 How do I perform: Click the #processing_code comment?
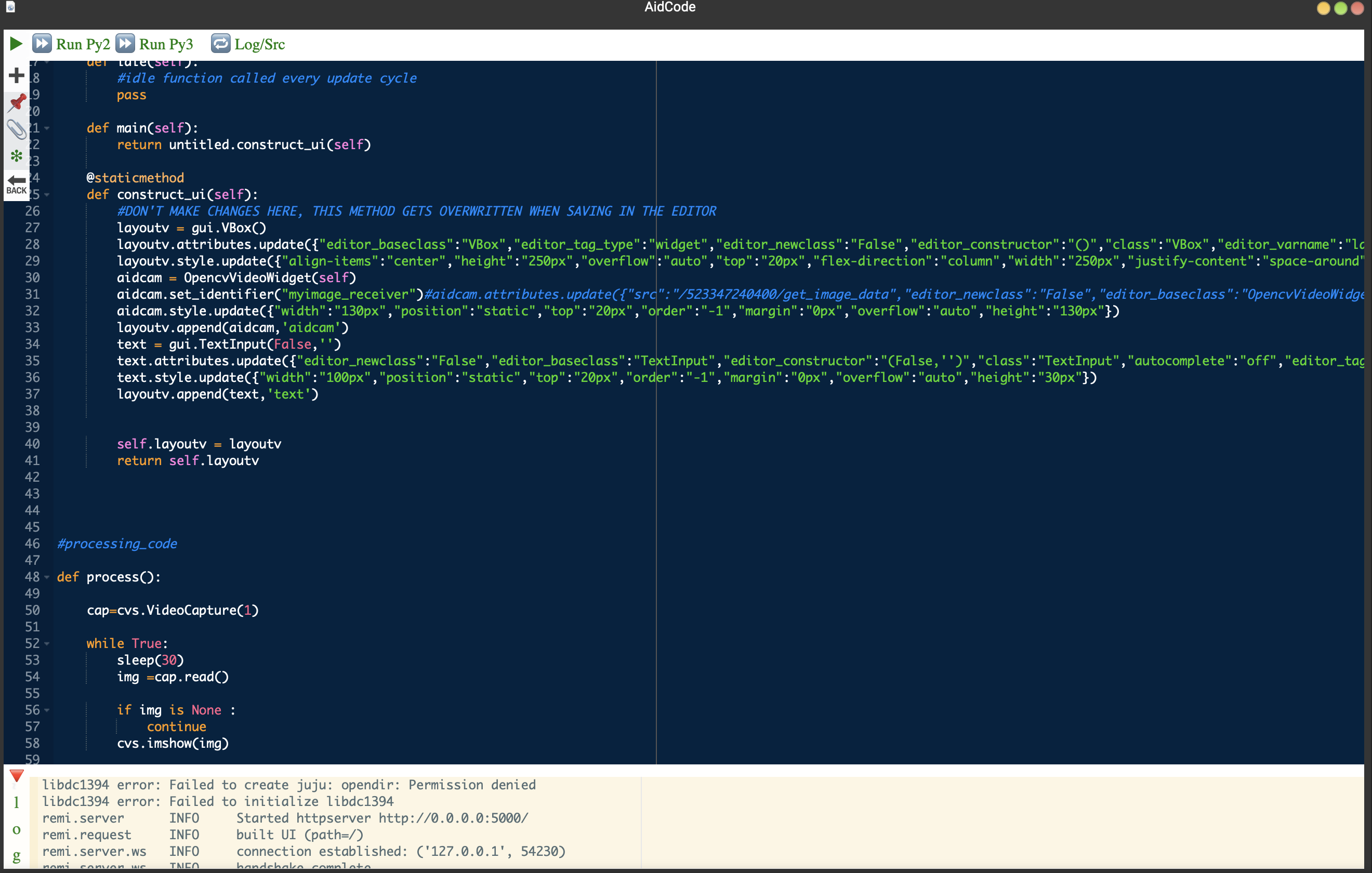pos(117,544)
